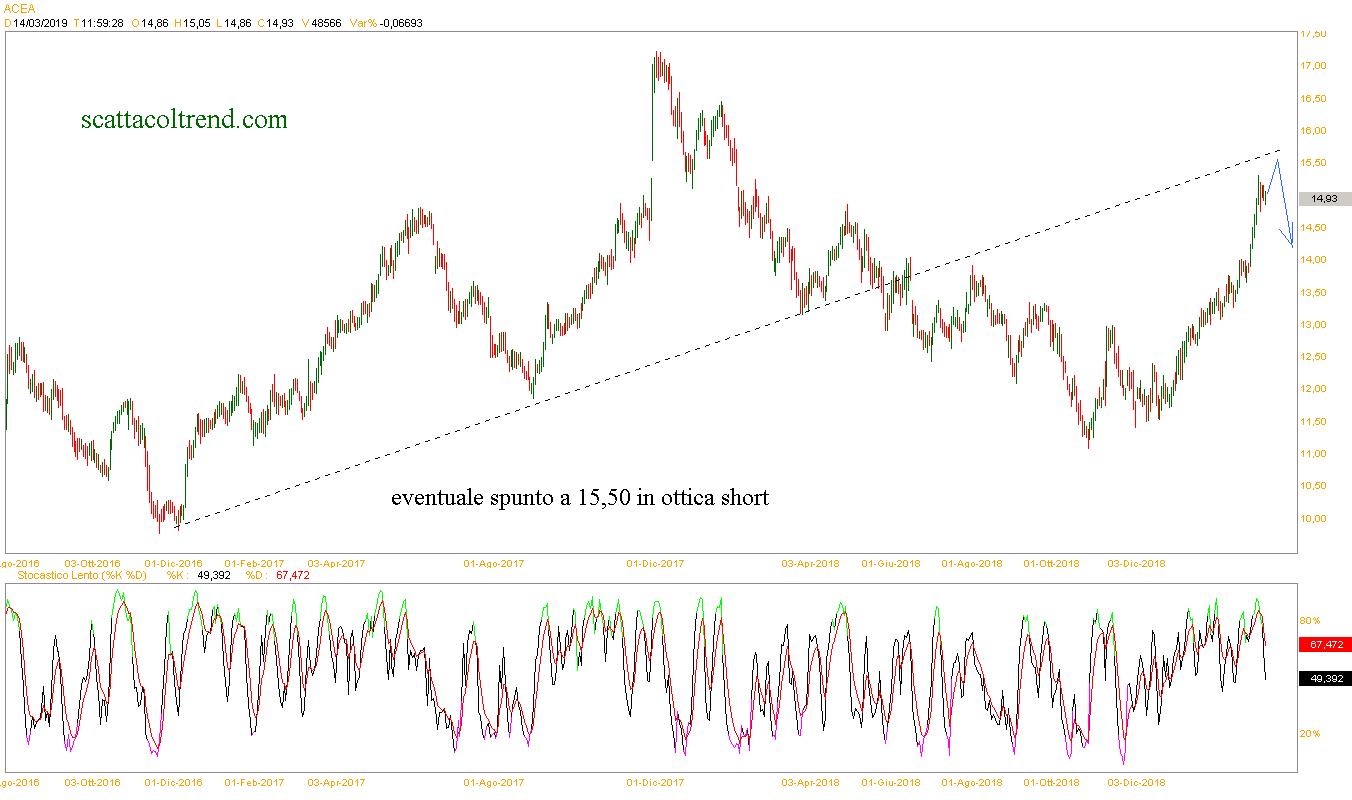Click the black 49,392 %K value tag

coord(1324,678)
